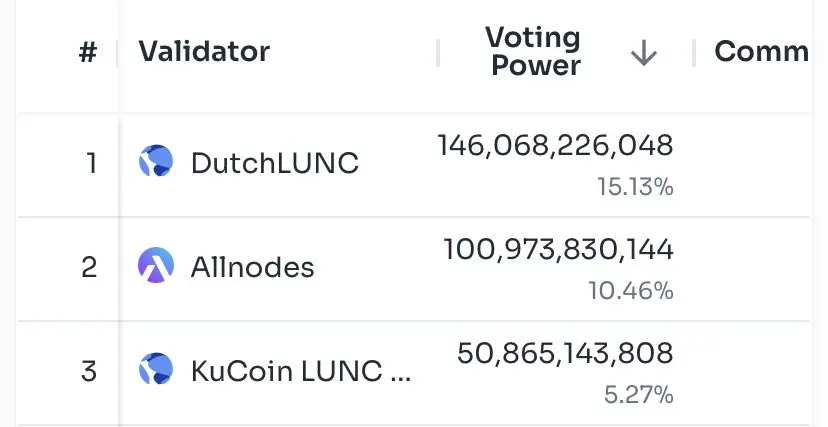This screenshot has height=427, width=828.
Task: Click the 15.13% voting share text
Action: pyautogui.click(x=635, y=187)
